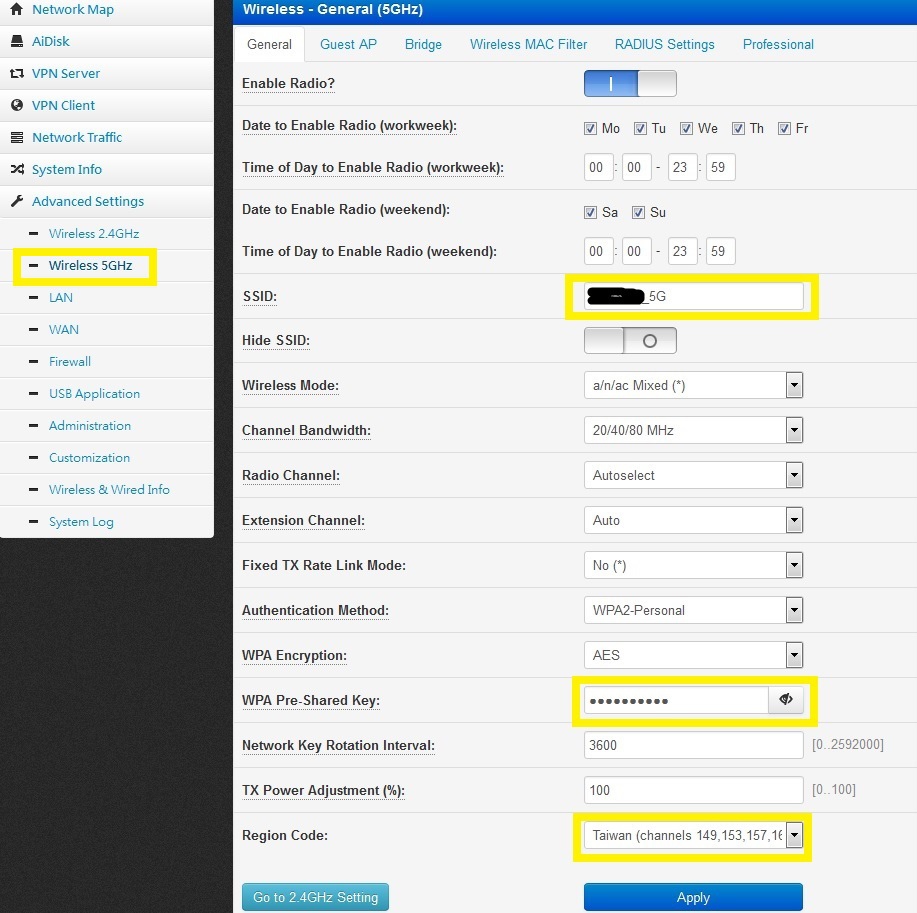Click the workweek start hour field

tap(598, 167)
